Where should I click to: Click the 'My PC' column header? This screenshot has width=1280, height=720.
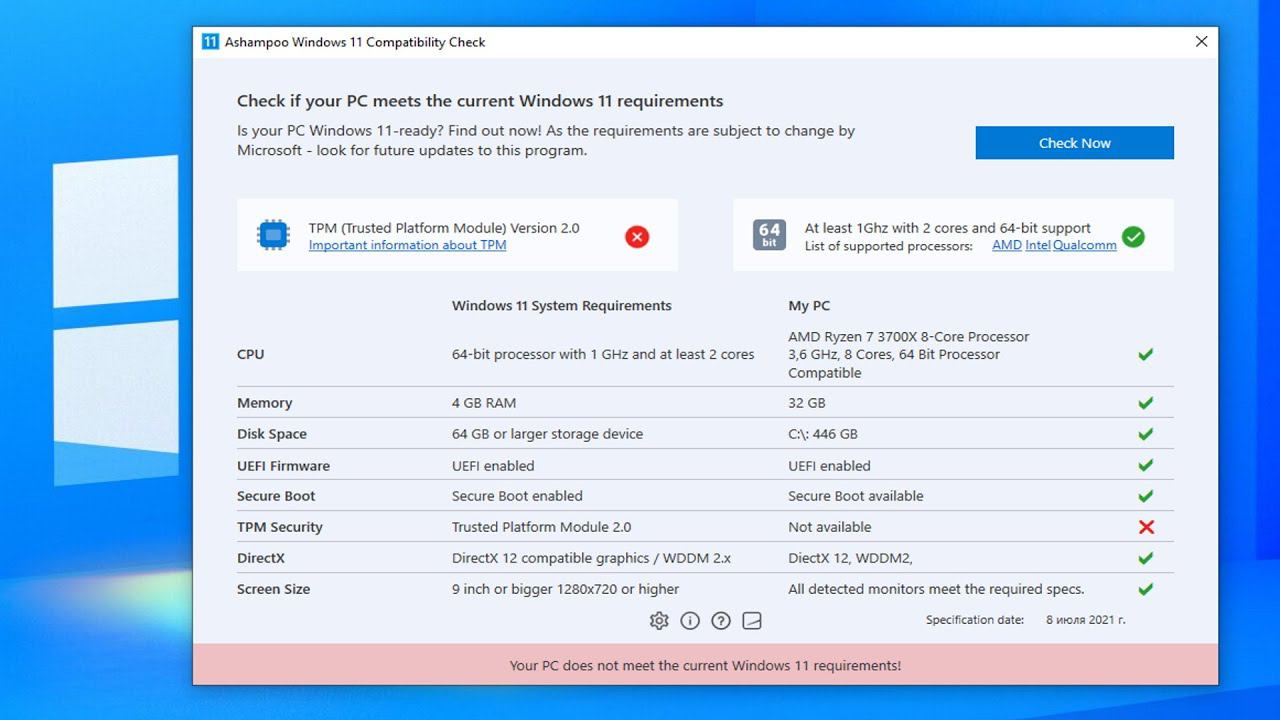pos(809,306)
